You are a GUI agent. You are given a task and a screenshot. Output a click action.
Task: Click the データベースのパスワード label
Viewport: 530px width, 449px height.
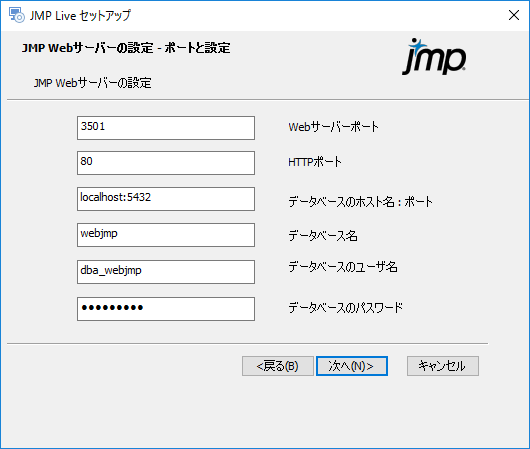345,308
